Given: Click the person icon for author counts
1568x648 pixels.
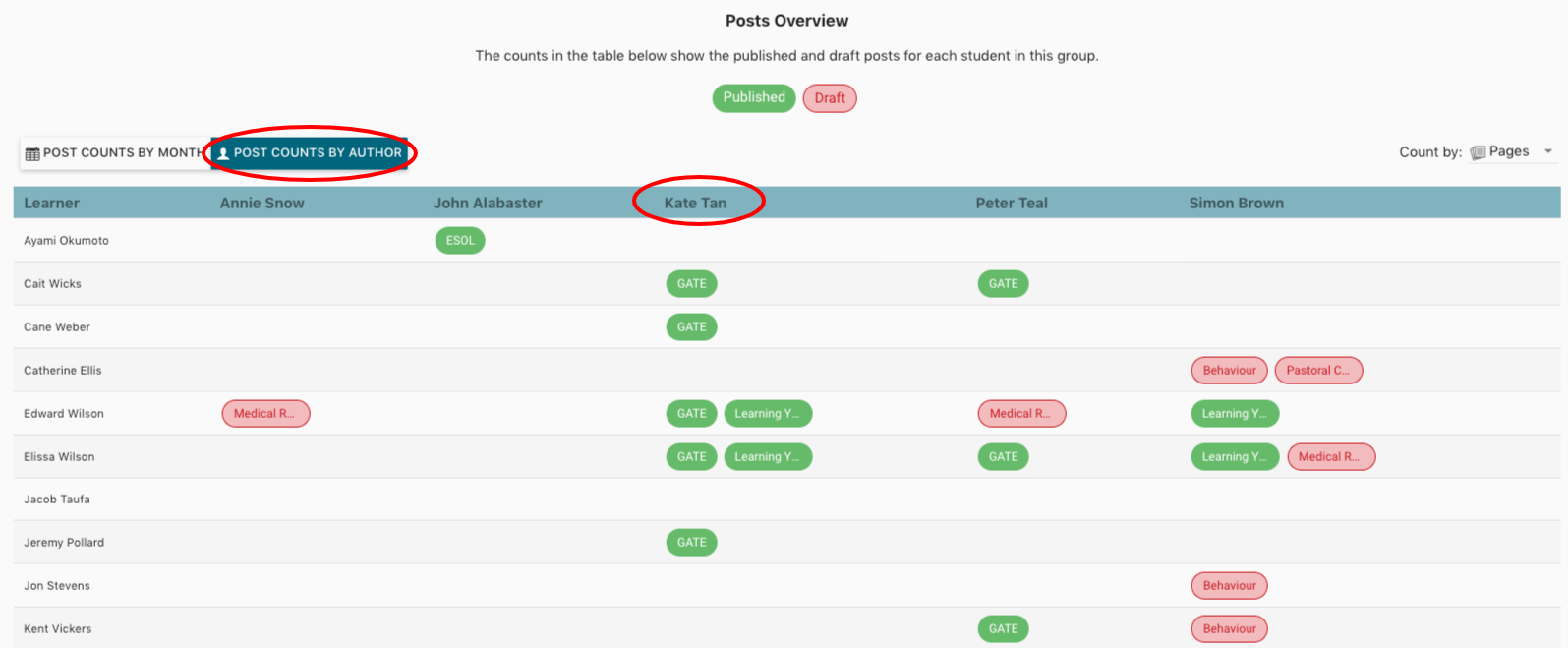Looking at the screenshot, I should coord(223,153).
